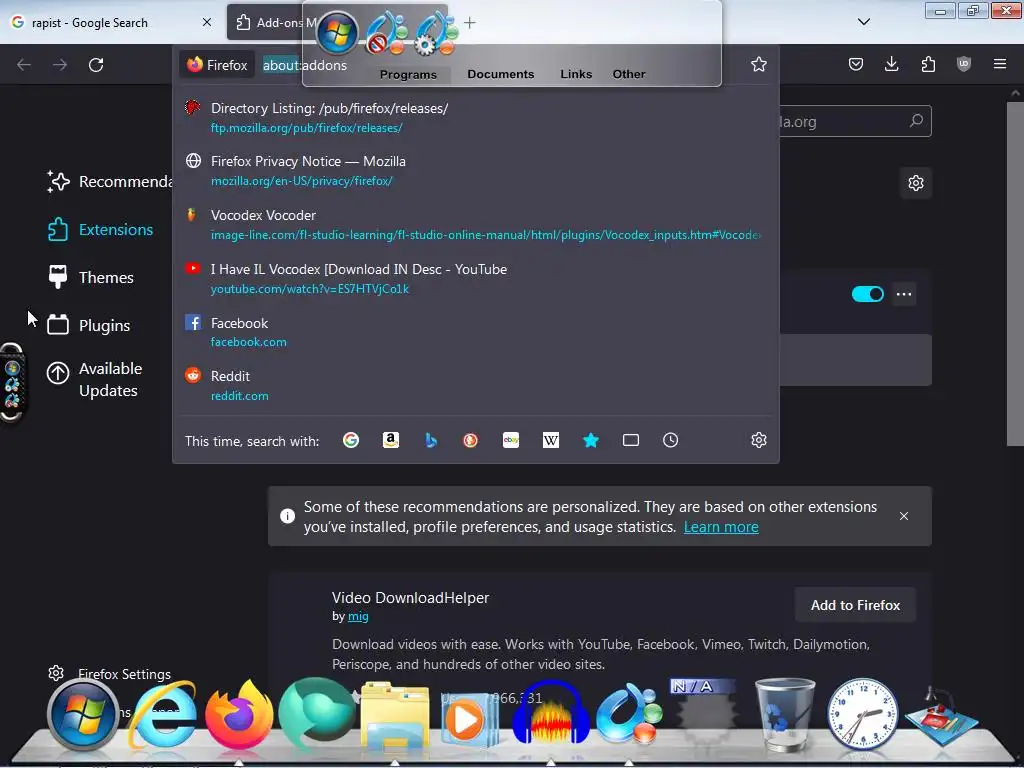Choose the Vocodex Vocoder suggestion

tap(475, 225)
